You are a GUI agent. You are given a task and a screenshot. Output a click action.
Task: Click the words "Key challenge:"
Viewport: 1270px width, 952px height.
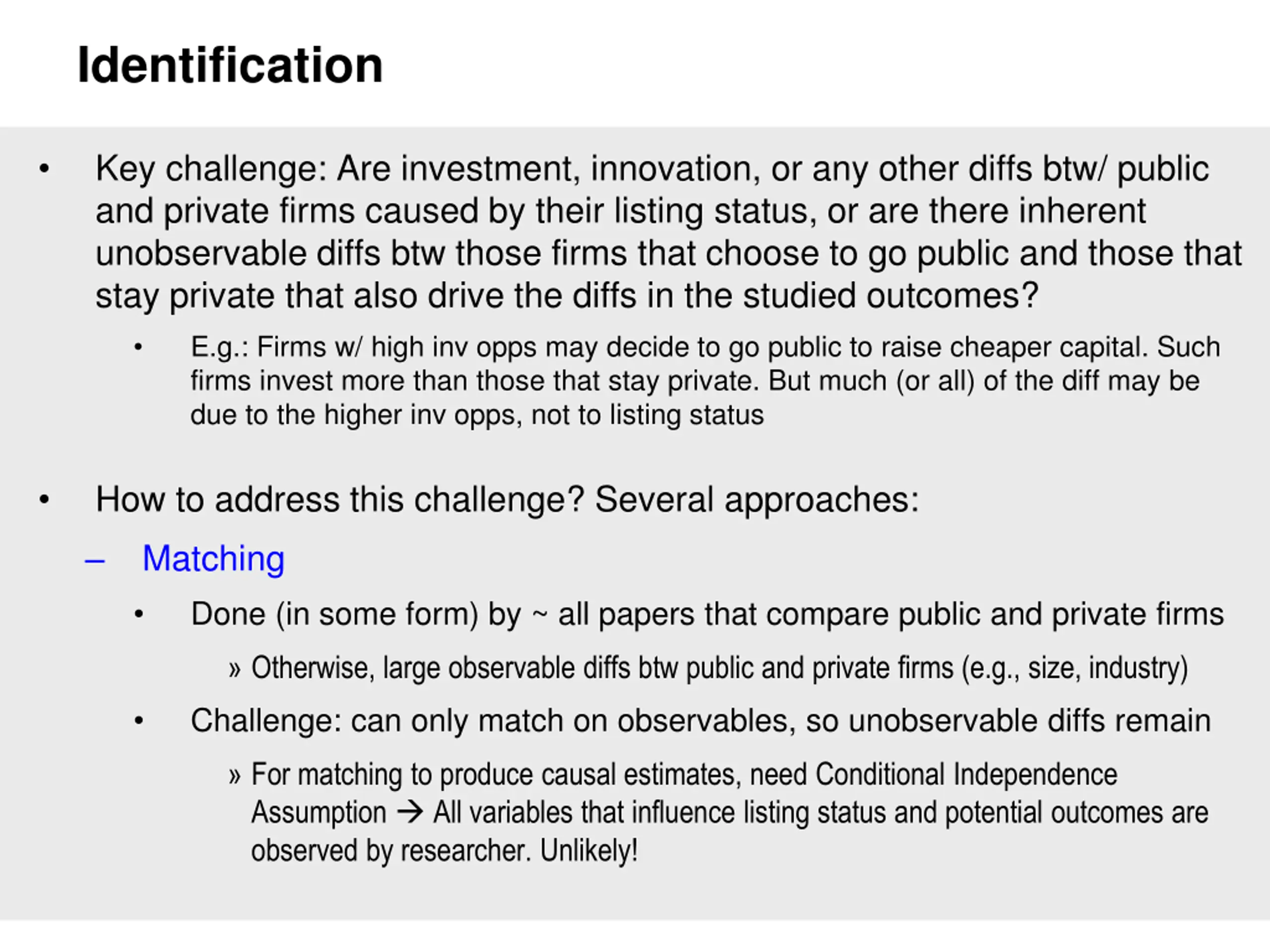211,169
